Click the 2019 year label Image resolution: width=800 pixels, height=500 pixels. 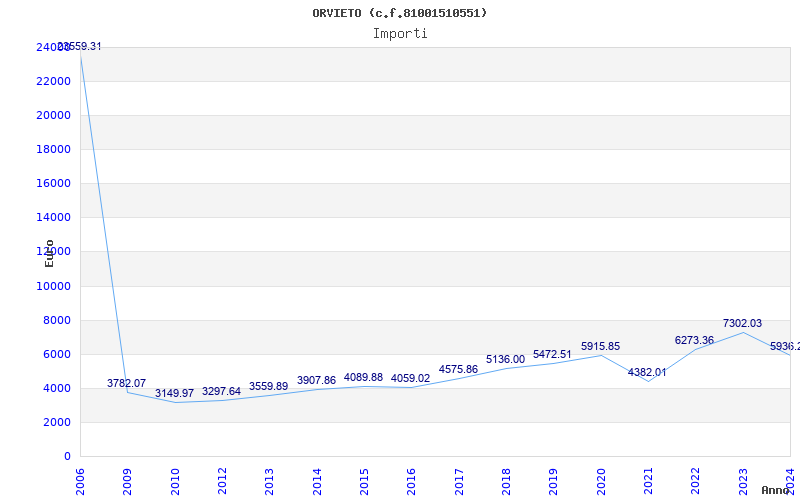554,482
